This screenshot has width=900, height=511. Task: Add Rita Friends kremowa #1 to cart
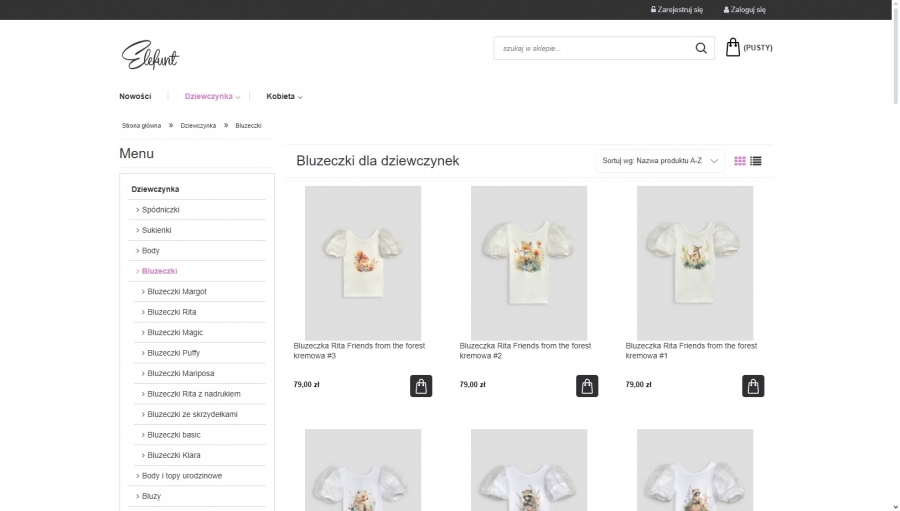752,386
